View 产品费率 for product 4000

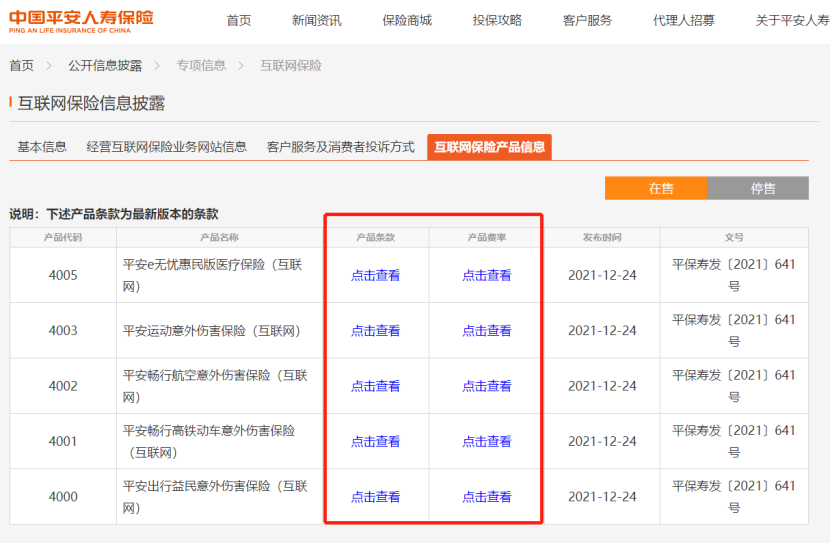coord(487,497)
